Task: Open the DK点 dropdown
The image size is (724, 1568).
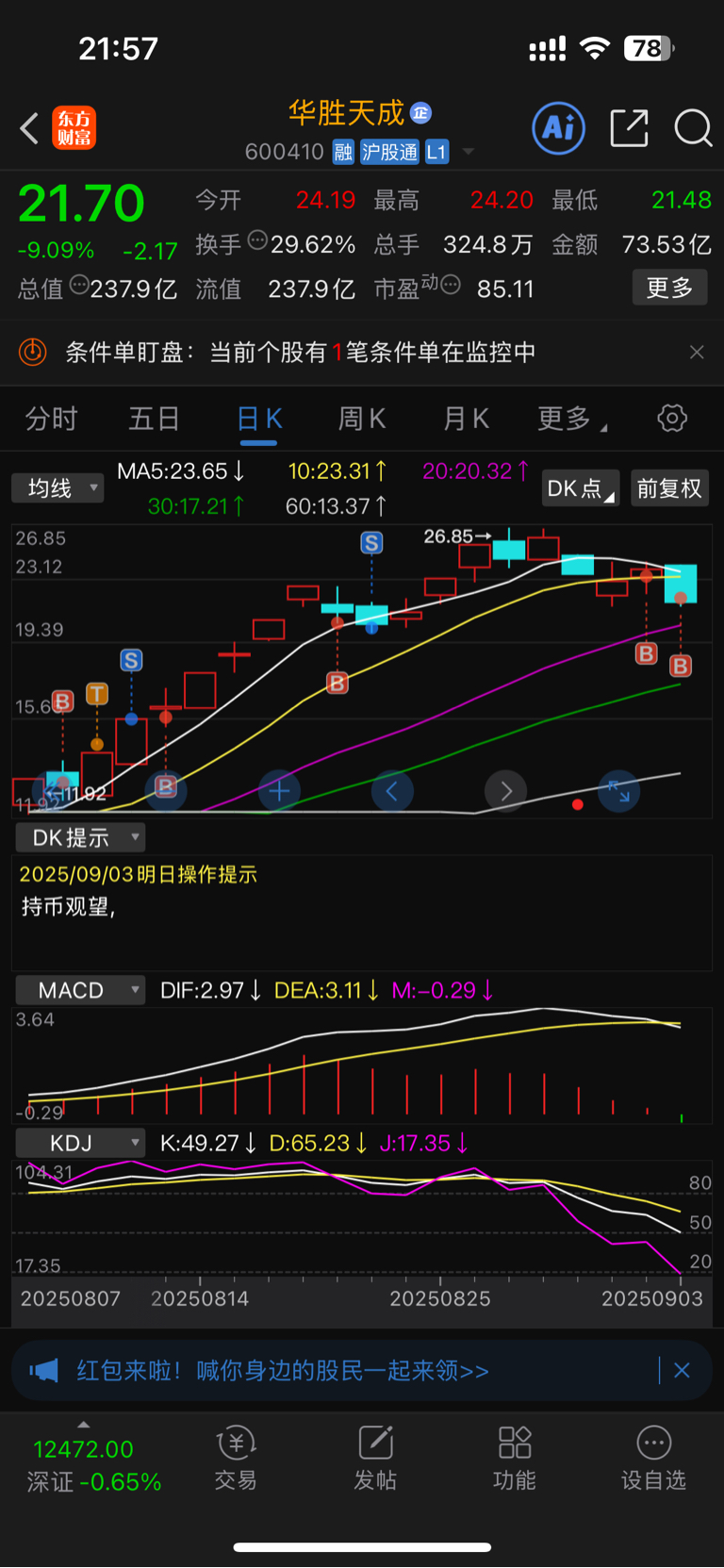Action: click(581, 487)
